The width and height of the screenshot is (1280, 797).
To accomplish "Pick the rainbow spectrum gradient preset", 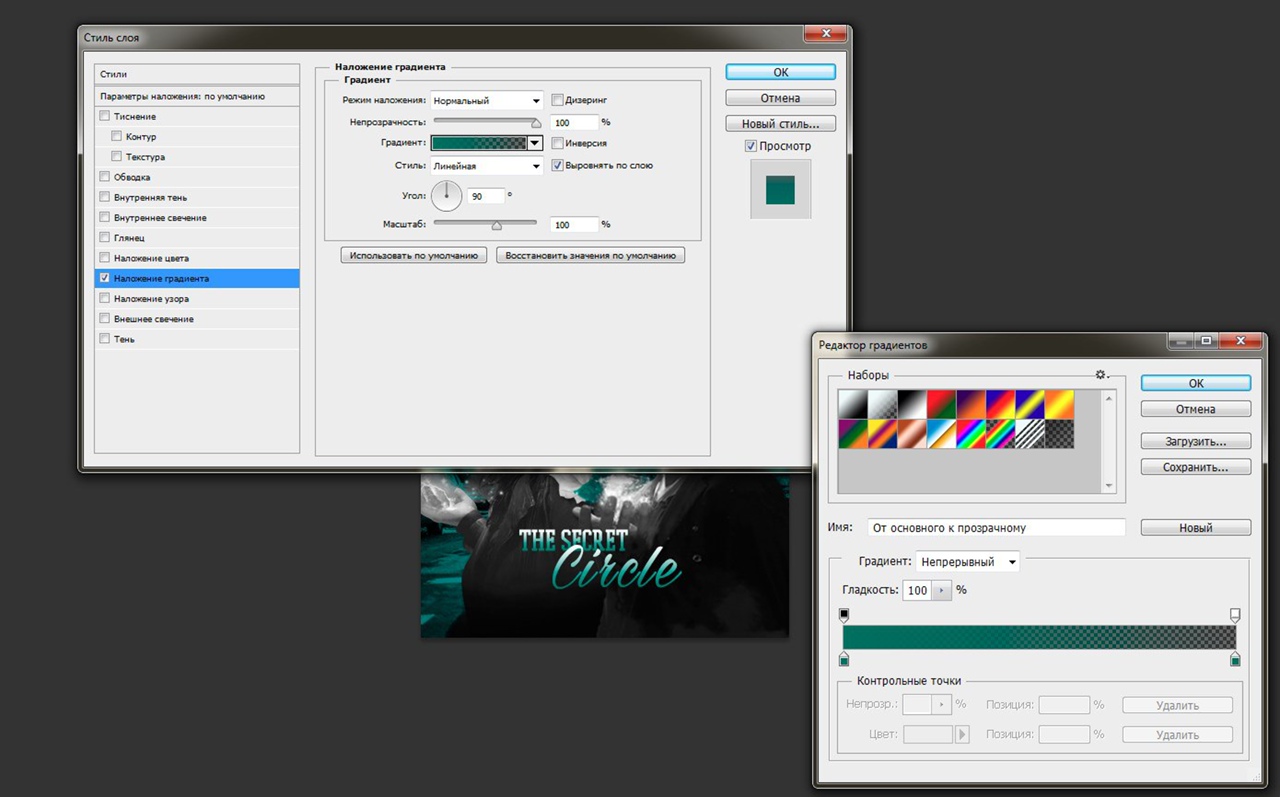I will 970,433.
